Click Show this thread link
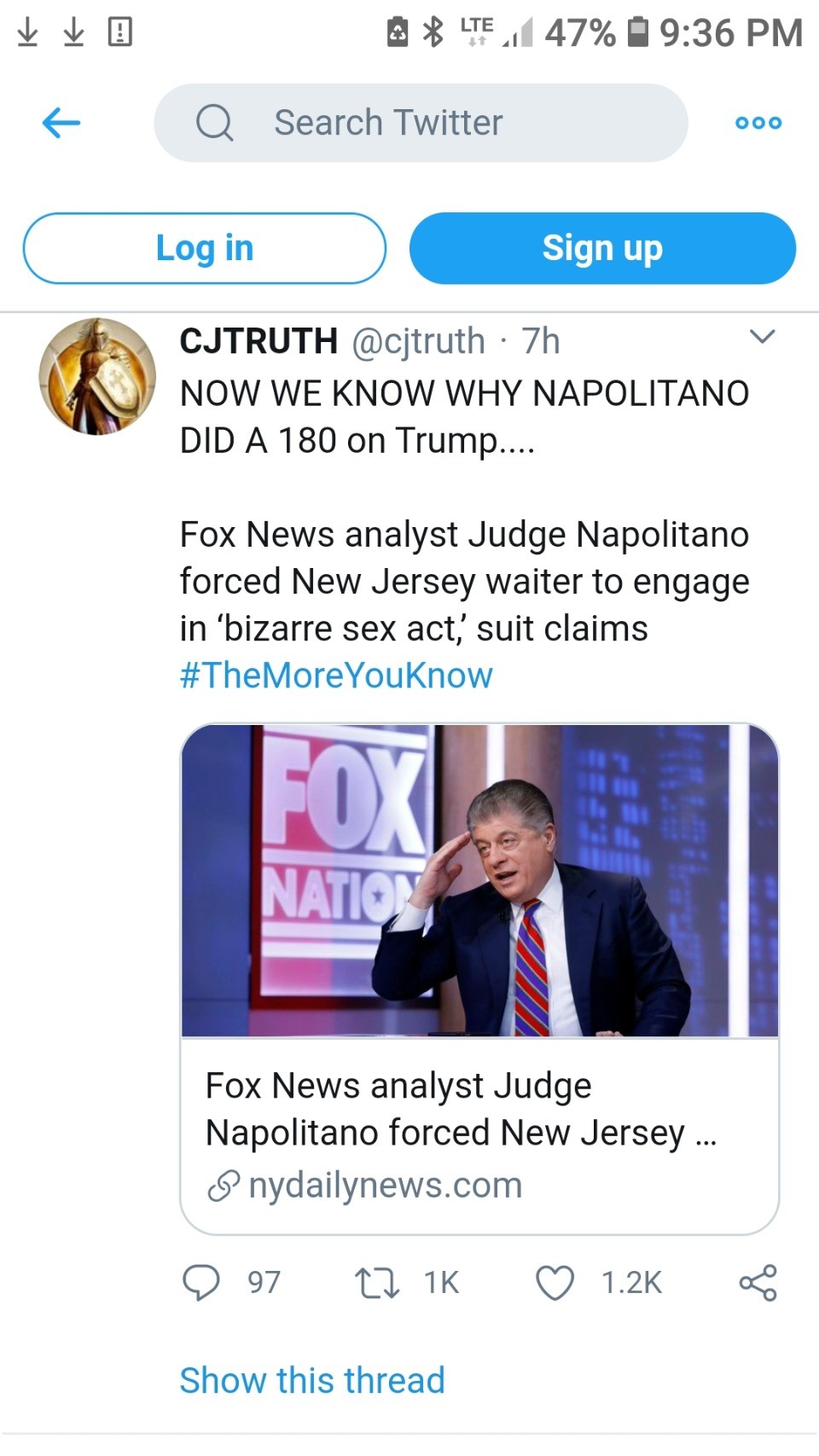The image size is (819, 1456). pos(312,1380)
